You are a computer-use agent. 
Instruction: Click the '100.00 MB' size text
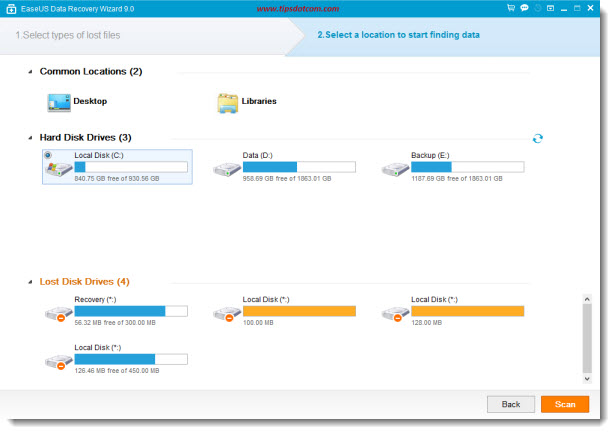point(258,323)
